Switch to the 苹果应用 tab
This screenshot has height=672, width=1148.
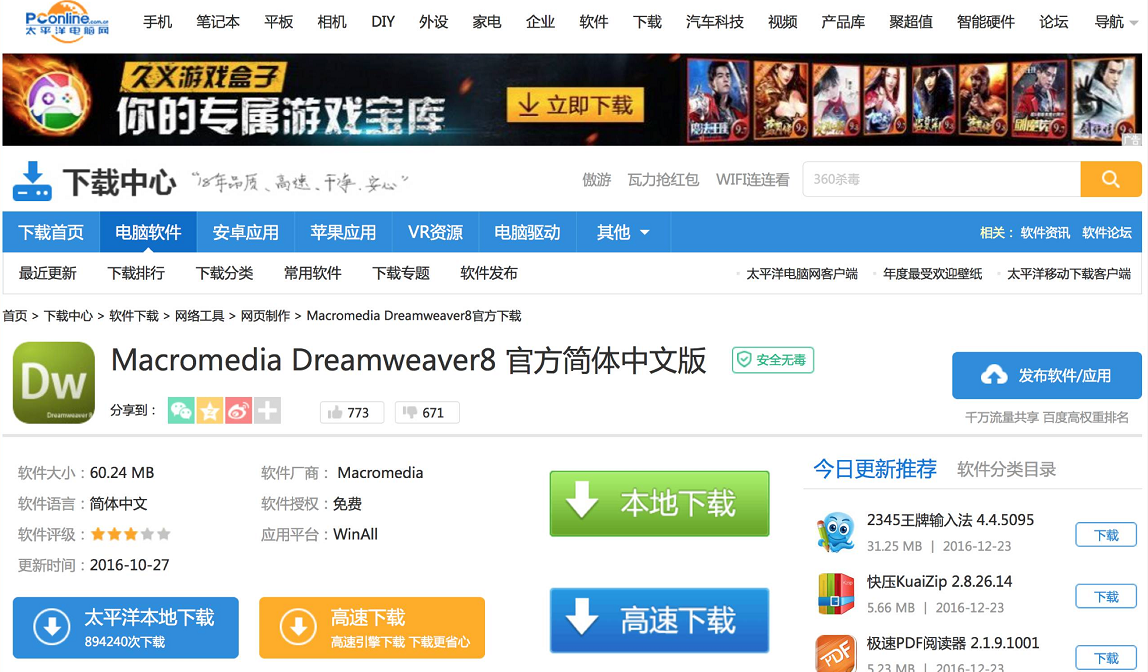coord(343,233)
